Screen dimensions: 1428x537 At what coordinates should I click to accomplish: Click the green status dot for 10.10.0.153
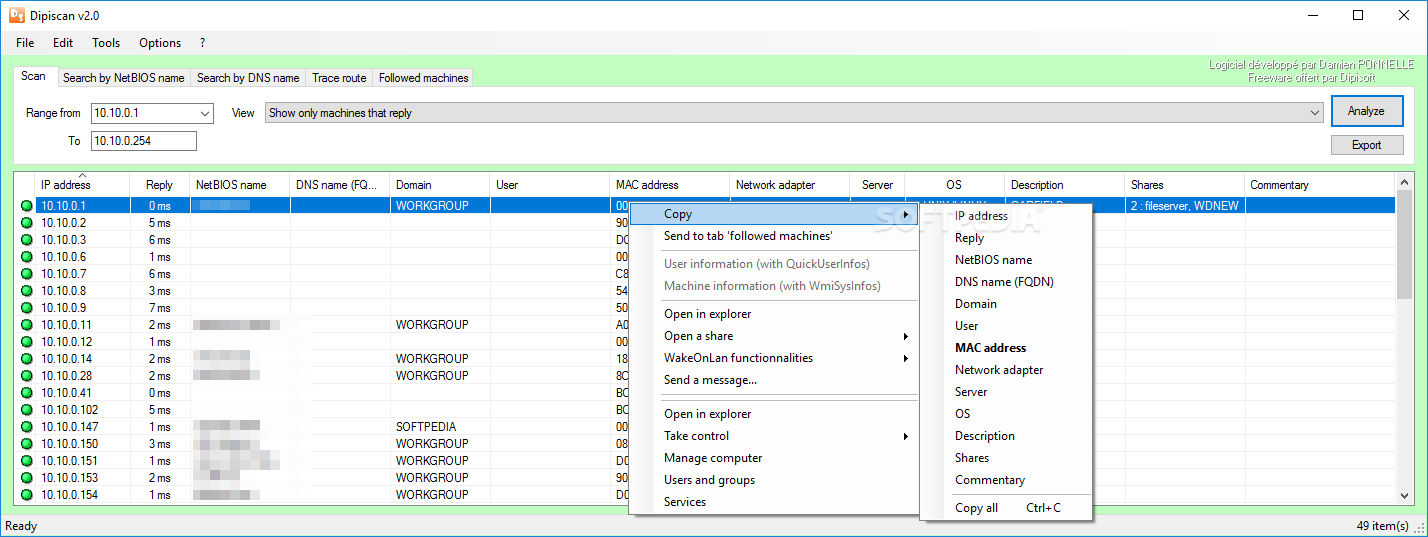[26, 478]
